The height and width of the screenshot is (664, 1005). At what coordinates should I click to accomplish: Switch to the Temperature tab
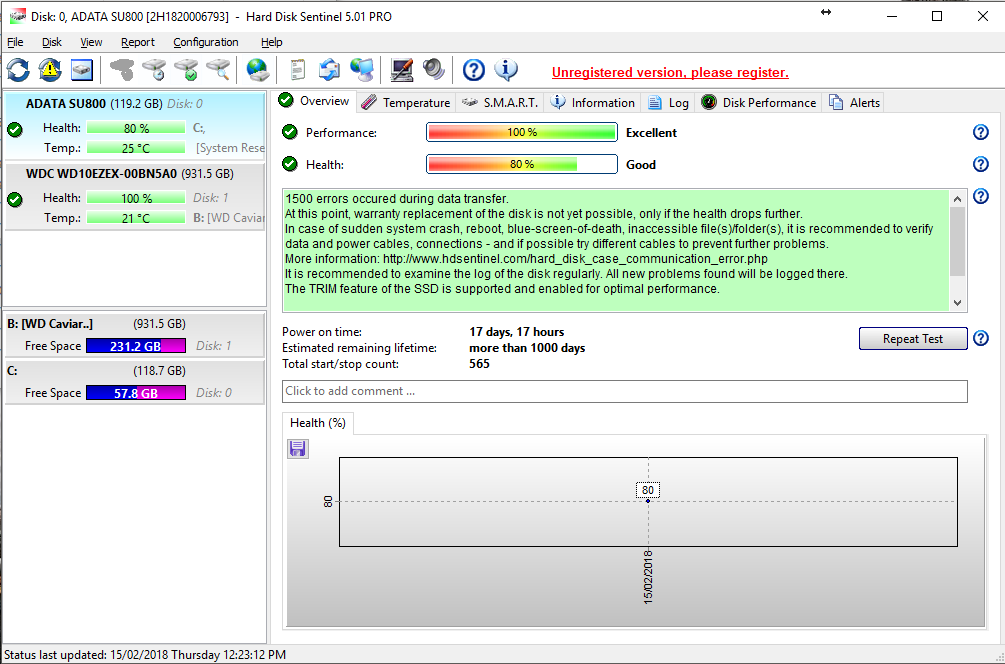coord(406,103)
